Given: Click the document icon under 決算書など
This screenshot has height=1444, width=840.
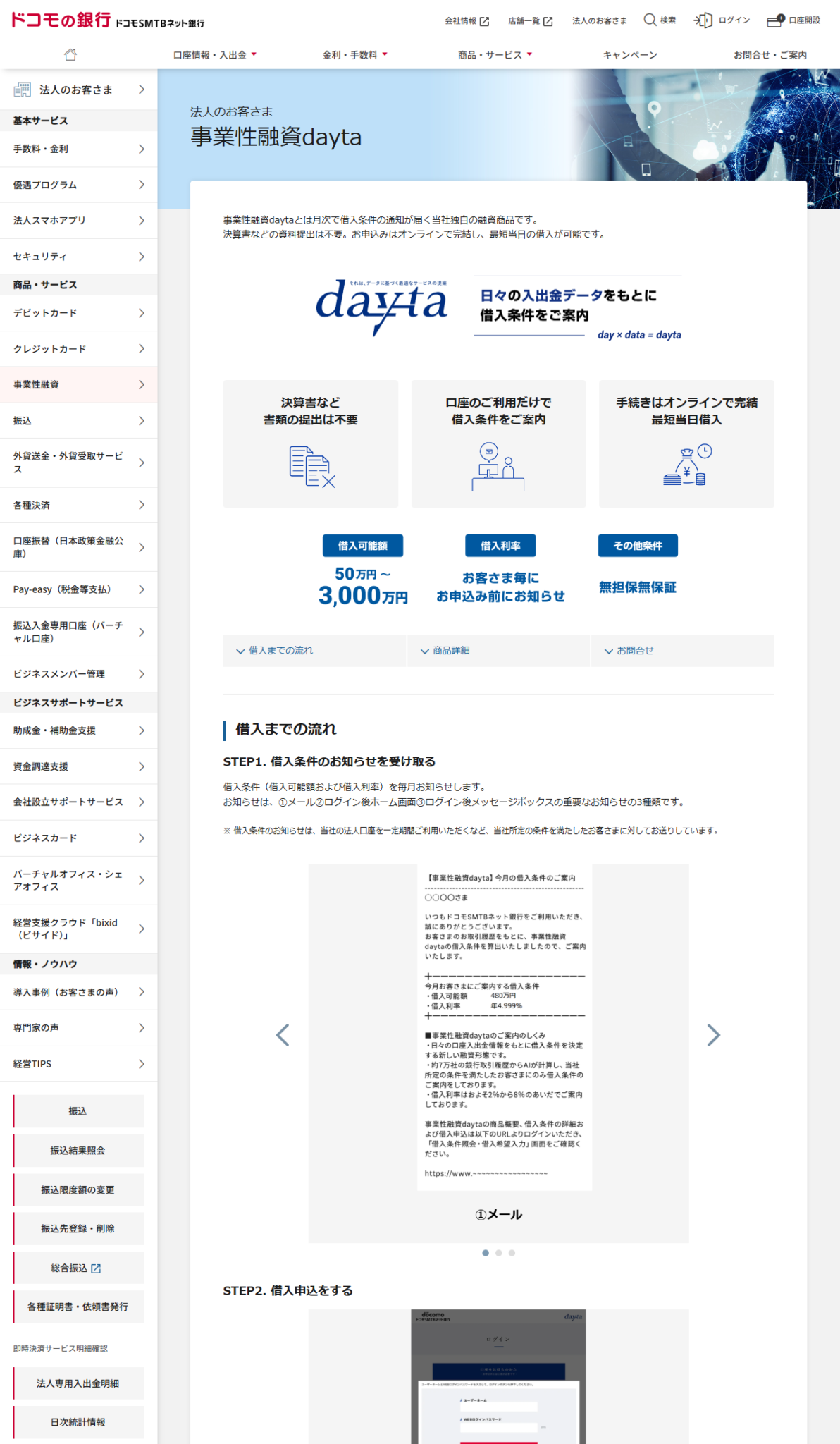Looking at the screenshot, I should (x=312, y=466).
